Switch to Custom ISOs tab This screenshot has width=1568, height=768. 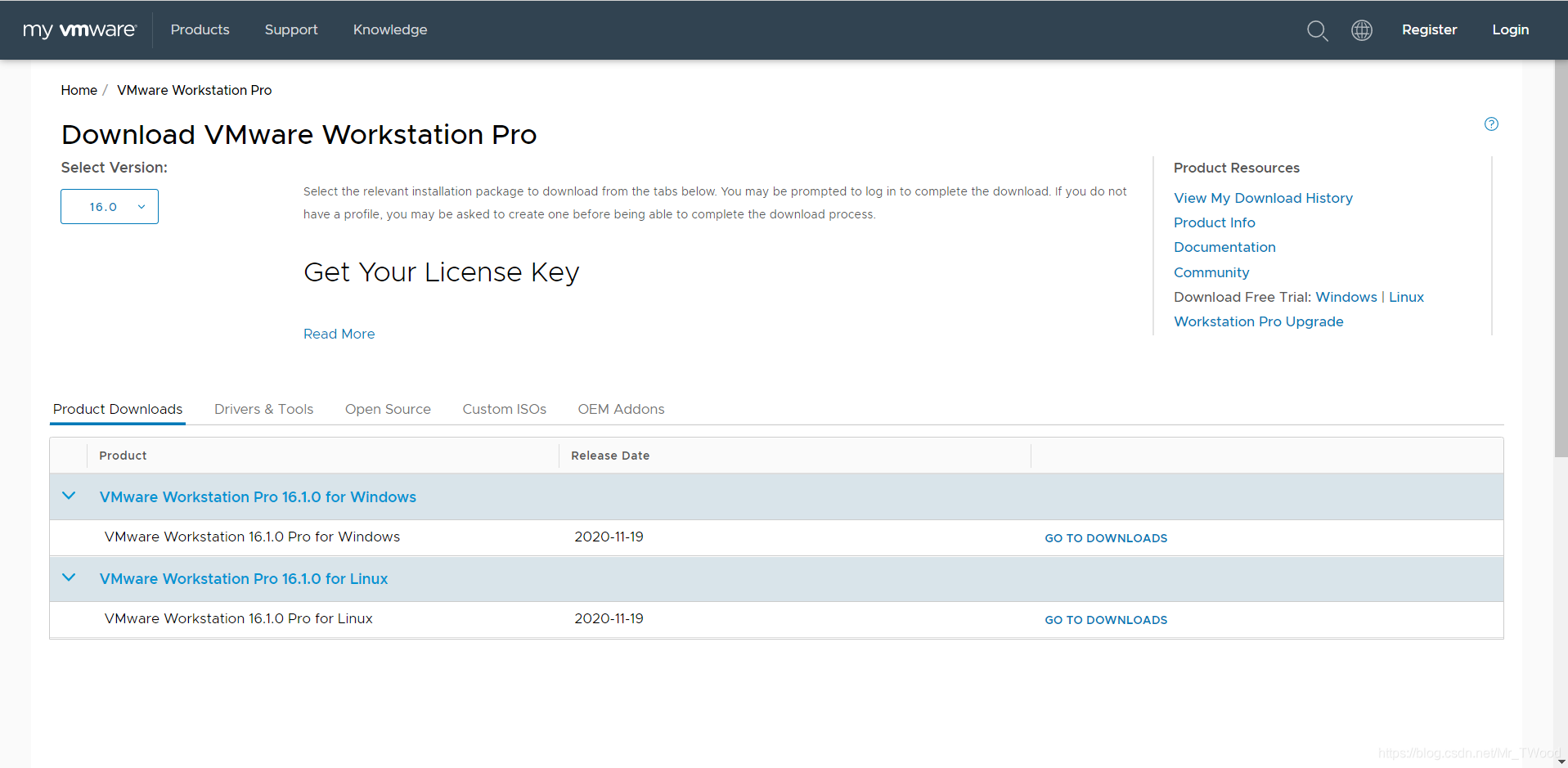point(504,409)
